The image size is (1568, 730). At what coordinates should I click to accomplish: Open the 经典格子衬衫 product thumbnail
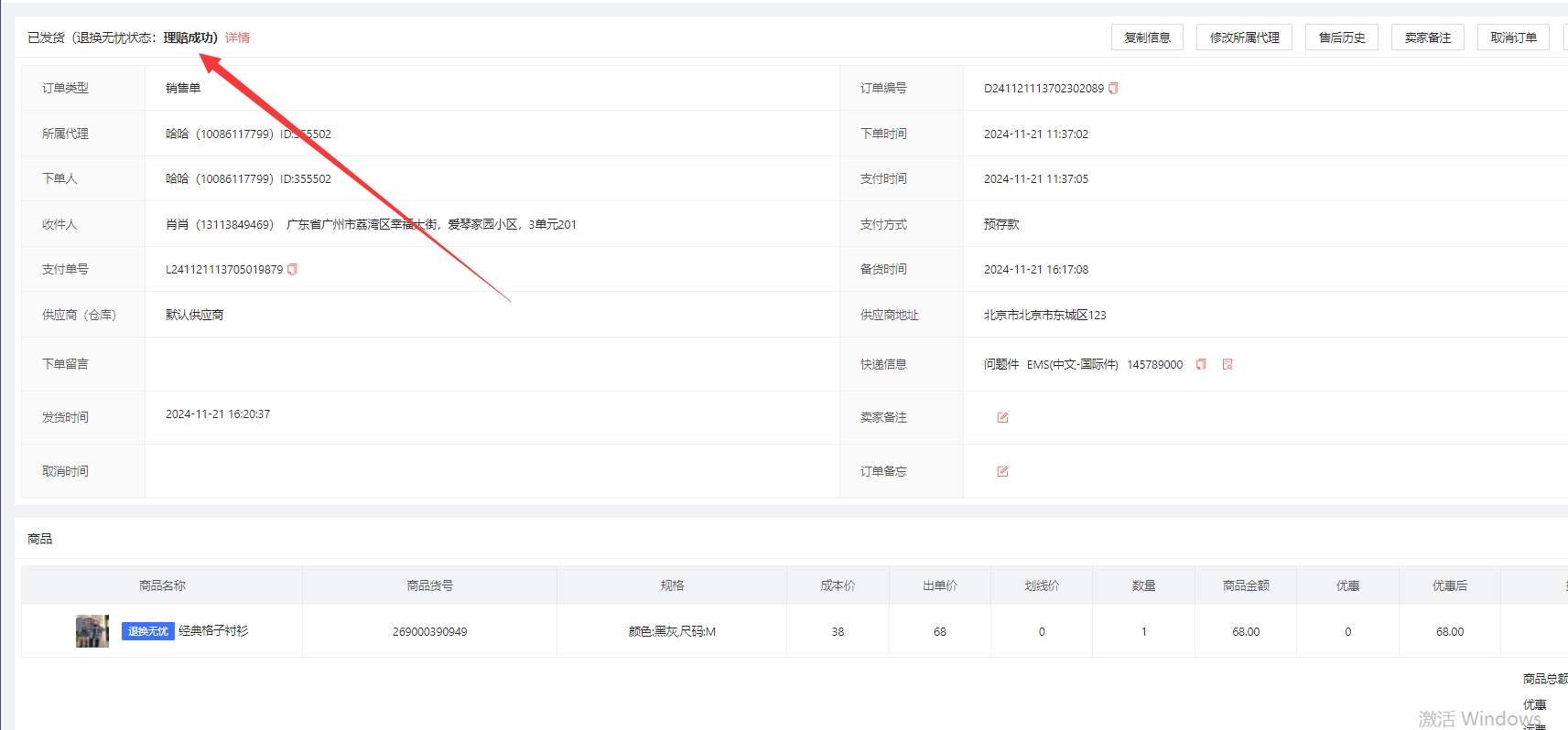[92, 631]
